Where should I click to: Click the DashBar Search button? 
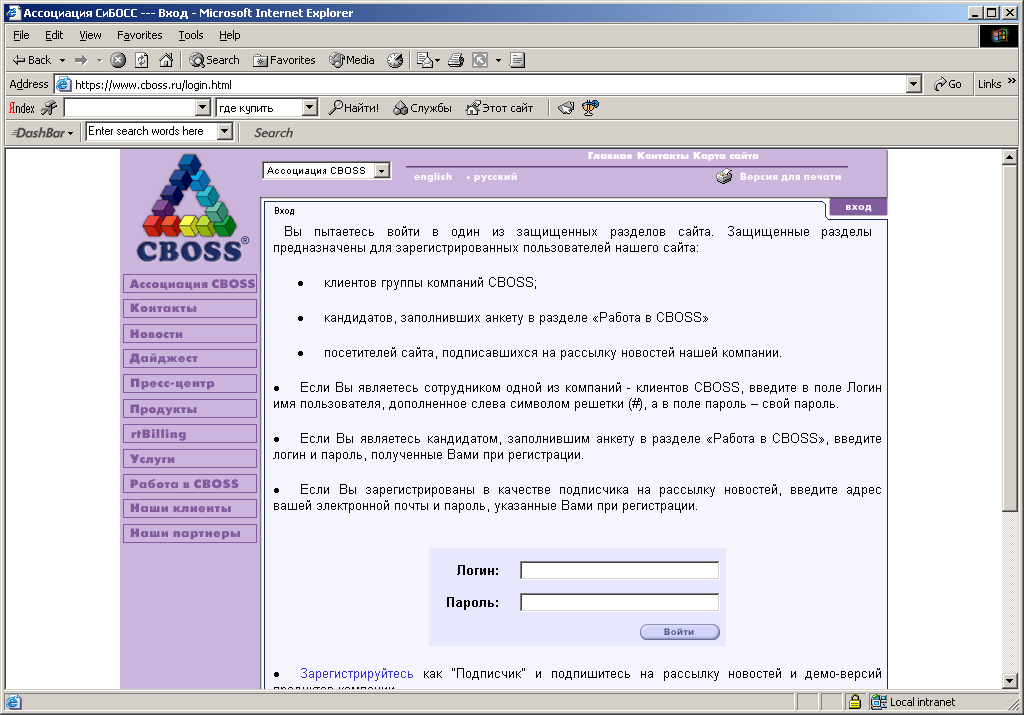point(274,133)
